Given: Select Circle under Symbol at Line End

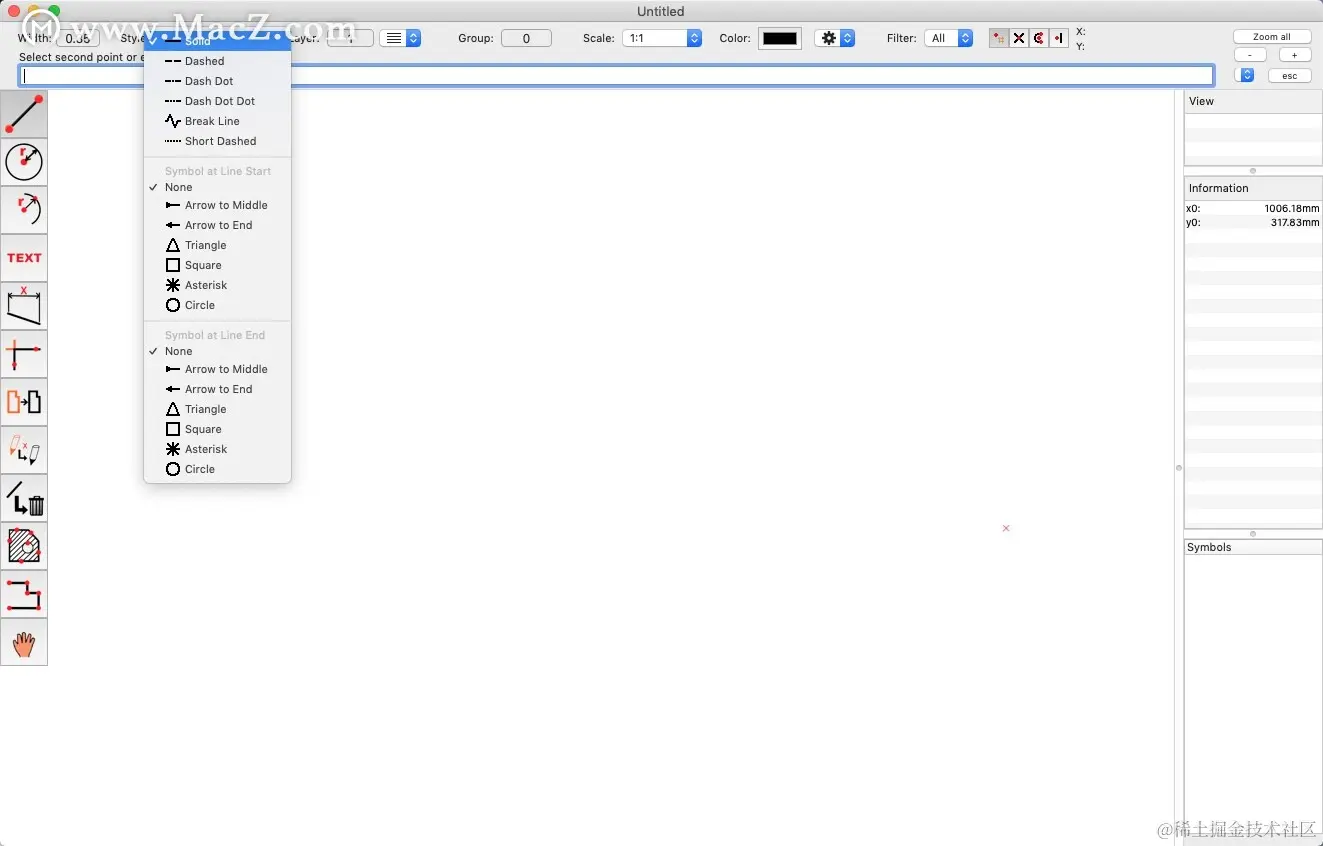Looking at the screenshot, I should pos(217,469).
